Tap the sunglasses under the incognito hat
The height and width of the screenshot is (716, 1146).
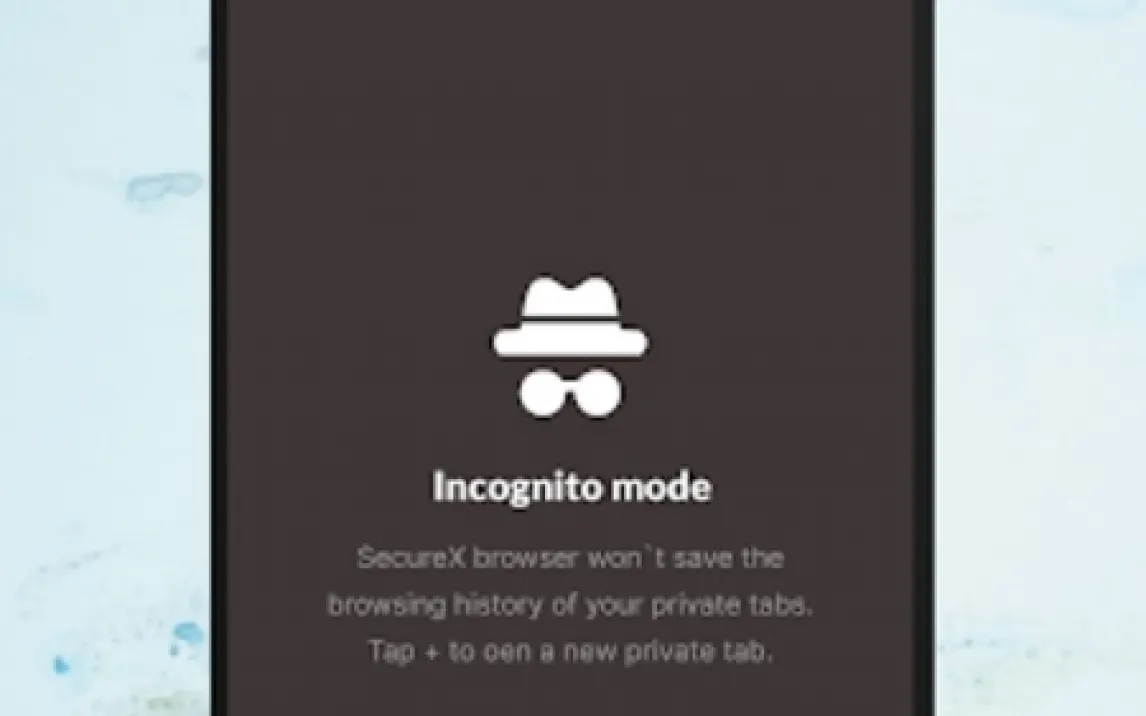tap(570, 393)
